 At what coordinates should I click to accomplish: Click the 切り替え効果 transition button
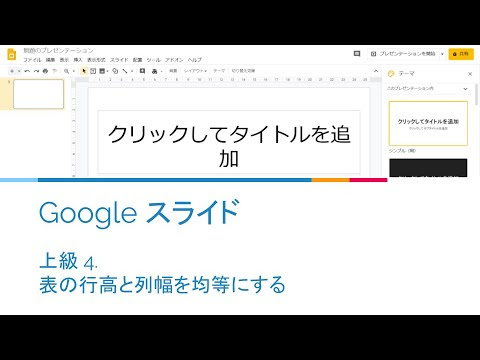[243, 71]
